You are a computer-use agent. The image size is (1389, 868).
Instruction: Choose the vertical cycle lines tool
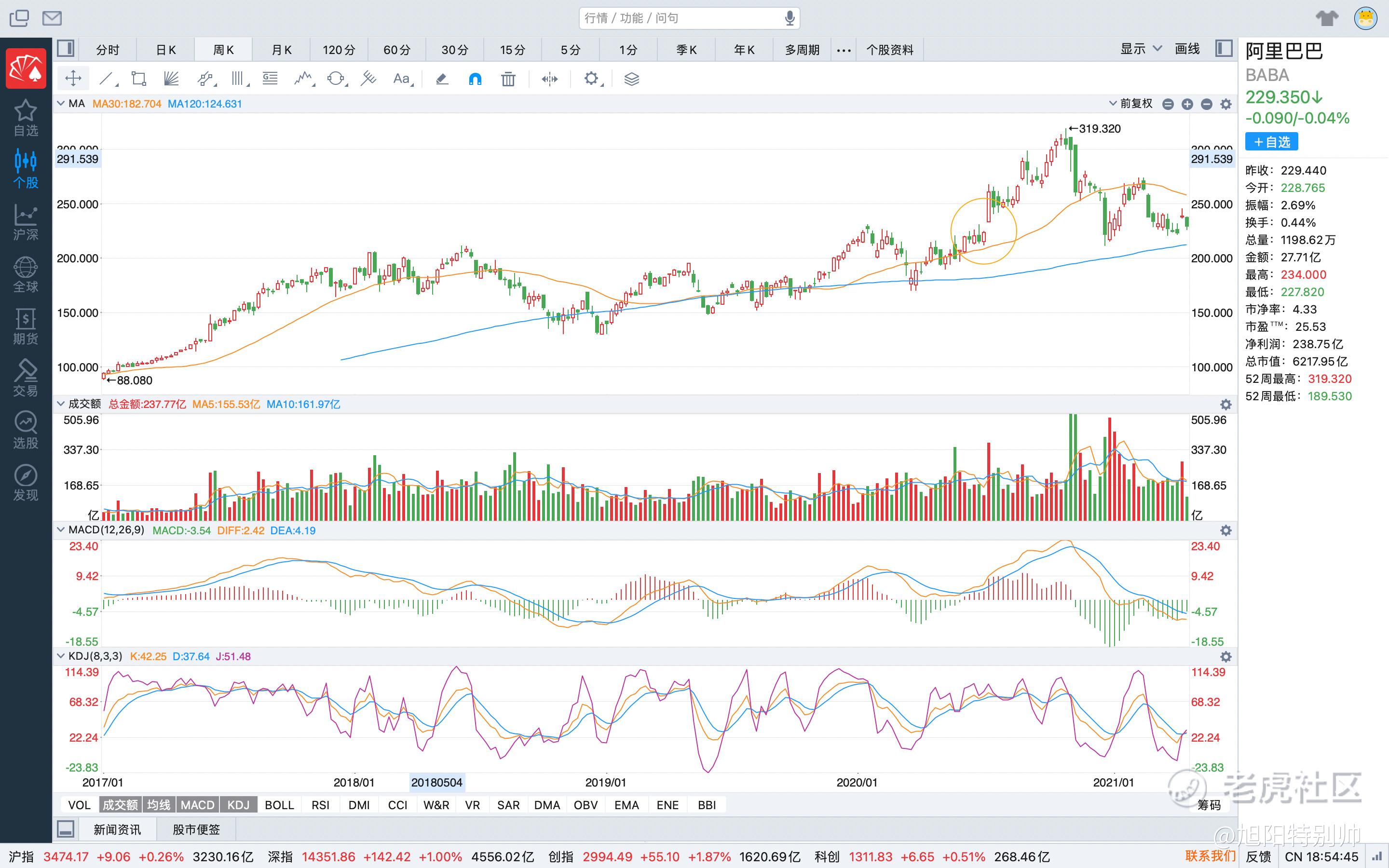[238, 79]
